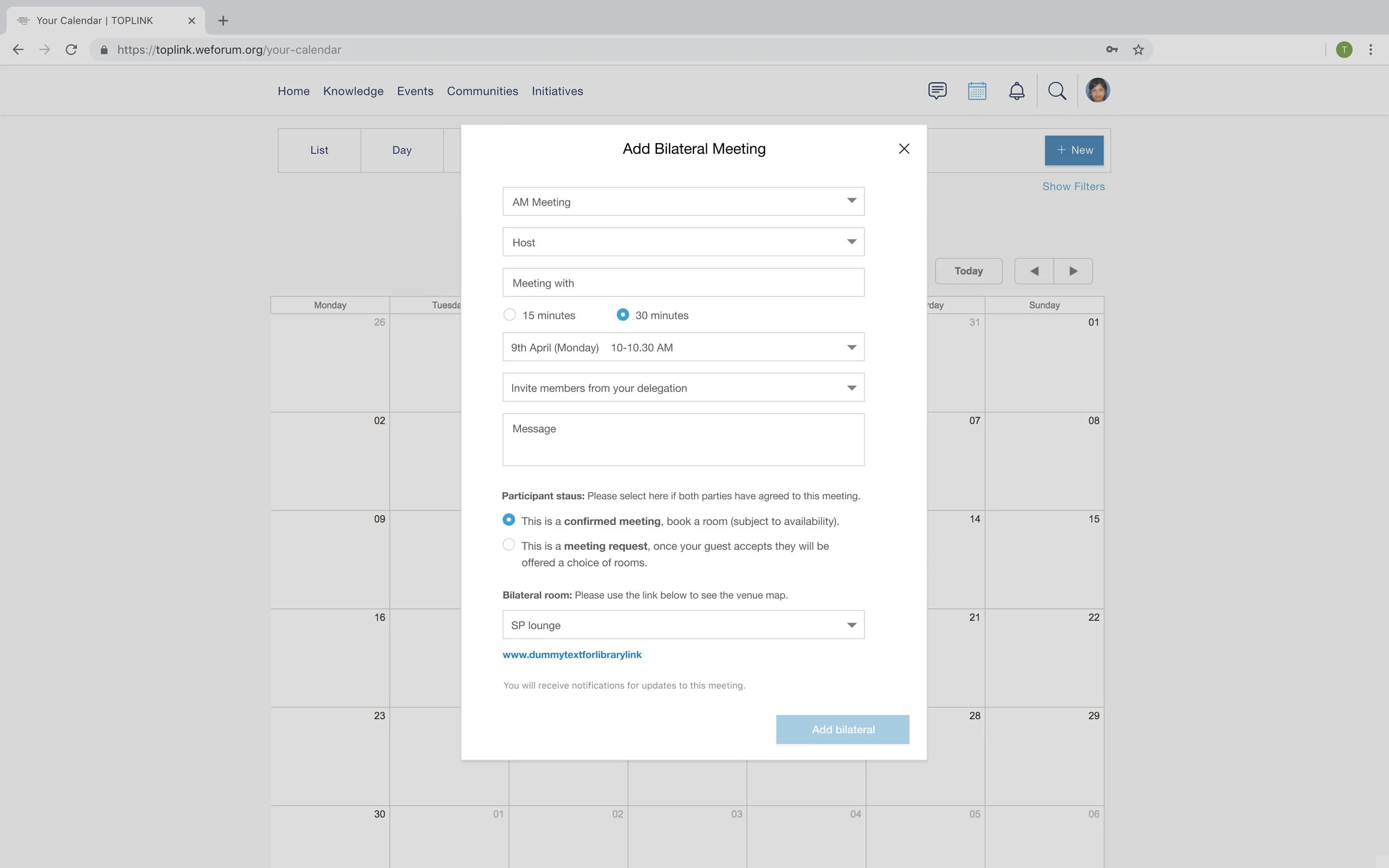The image size is (1389, 868).
Task: Close the Add Bilateral Meeting dialog
Action: point(903,149)
